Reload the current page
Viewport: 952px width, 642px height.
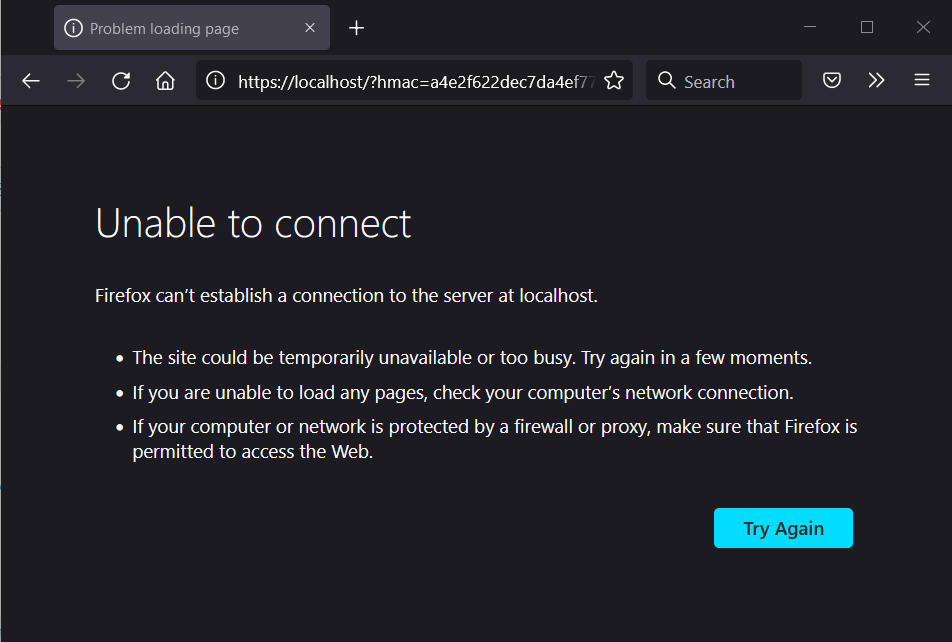[x=121, y=81]
